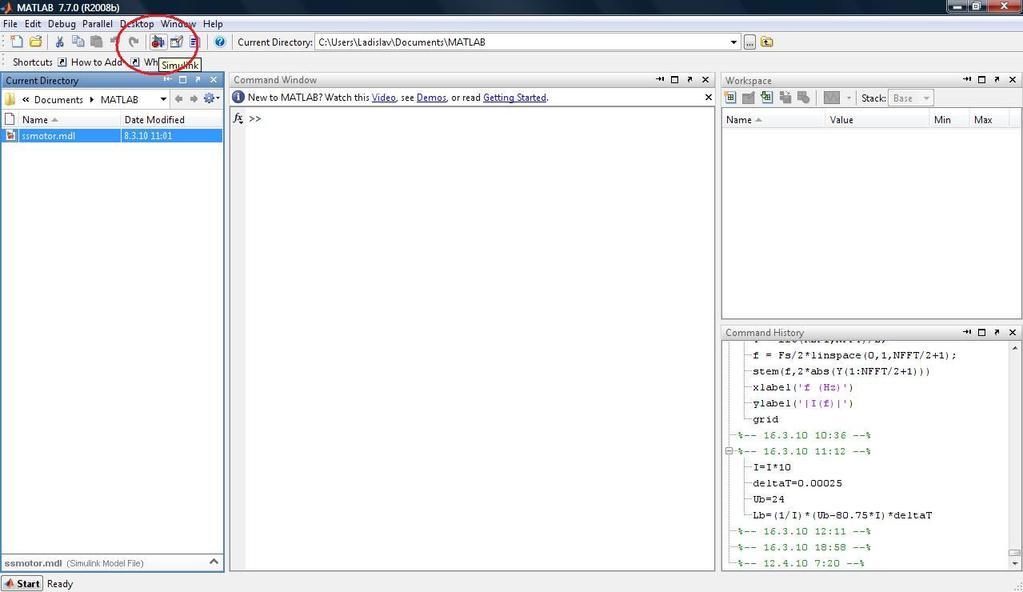Show hidden parent folders with « chevron

(x=25, y=99)
